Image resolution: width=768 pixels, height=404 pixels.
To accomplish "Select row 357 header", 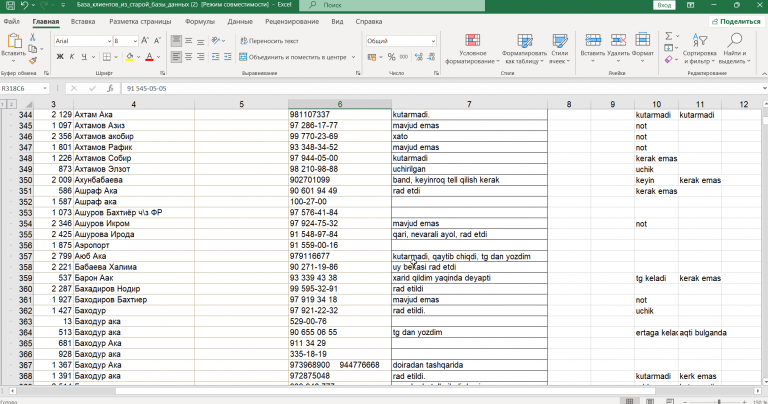I will tap(25, 256).
